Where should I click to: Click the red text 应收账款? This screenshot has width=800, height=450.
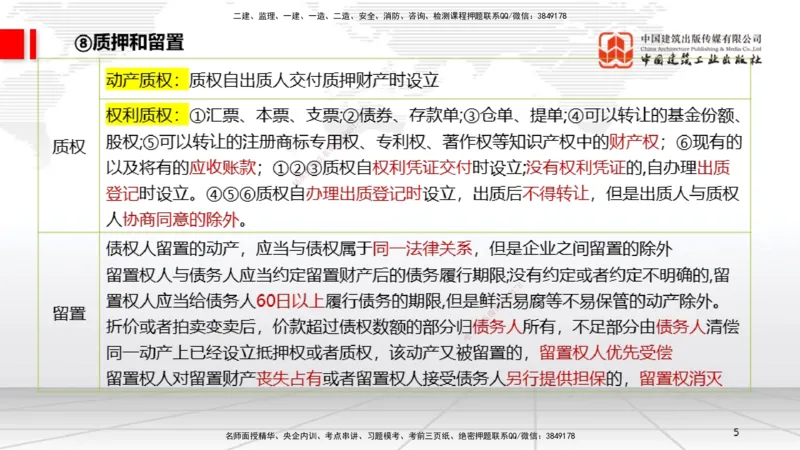click(x=222, y=168)
